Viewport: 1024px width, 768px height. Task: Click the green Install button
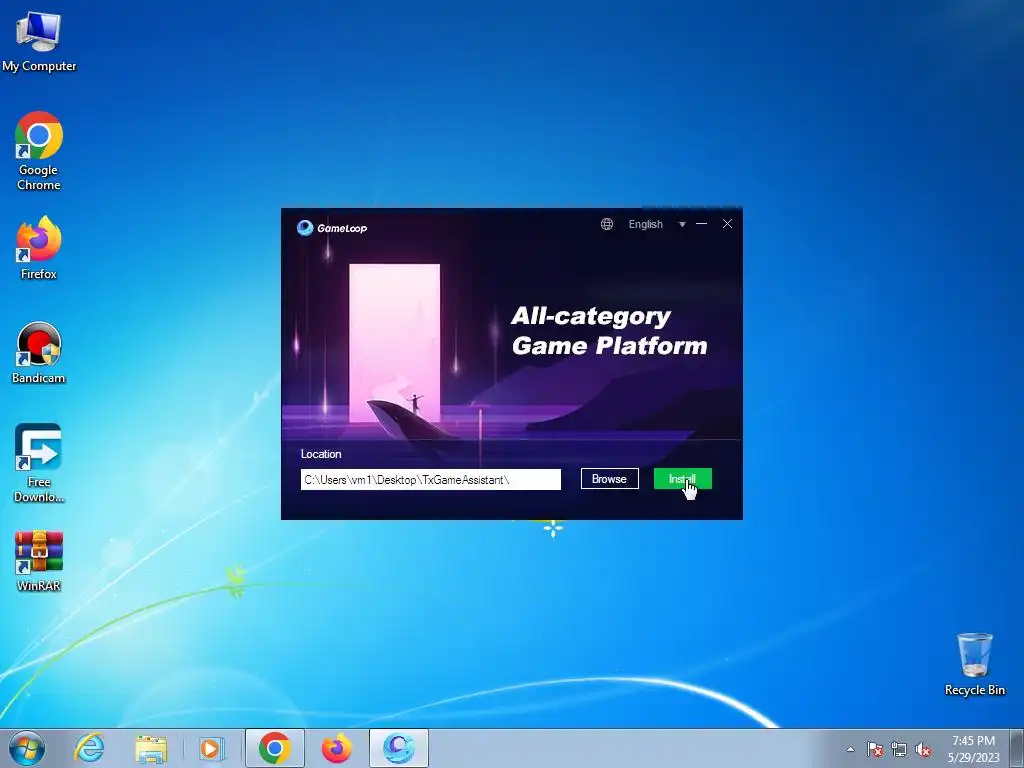(682, 479)
